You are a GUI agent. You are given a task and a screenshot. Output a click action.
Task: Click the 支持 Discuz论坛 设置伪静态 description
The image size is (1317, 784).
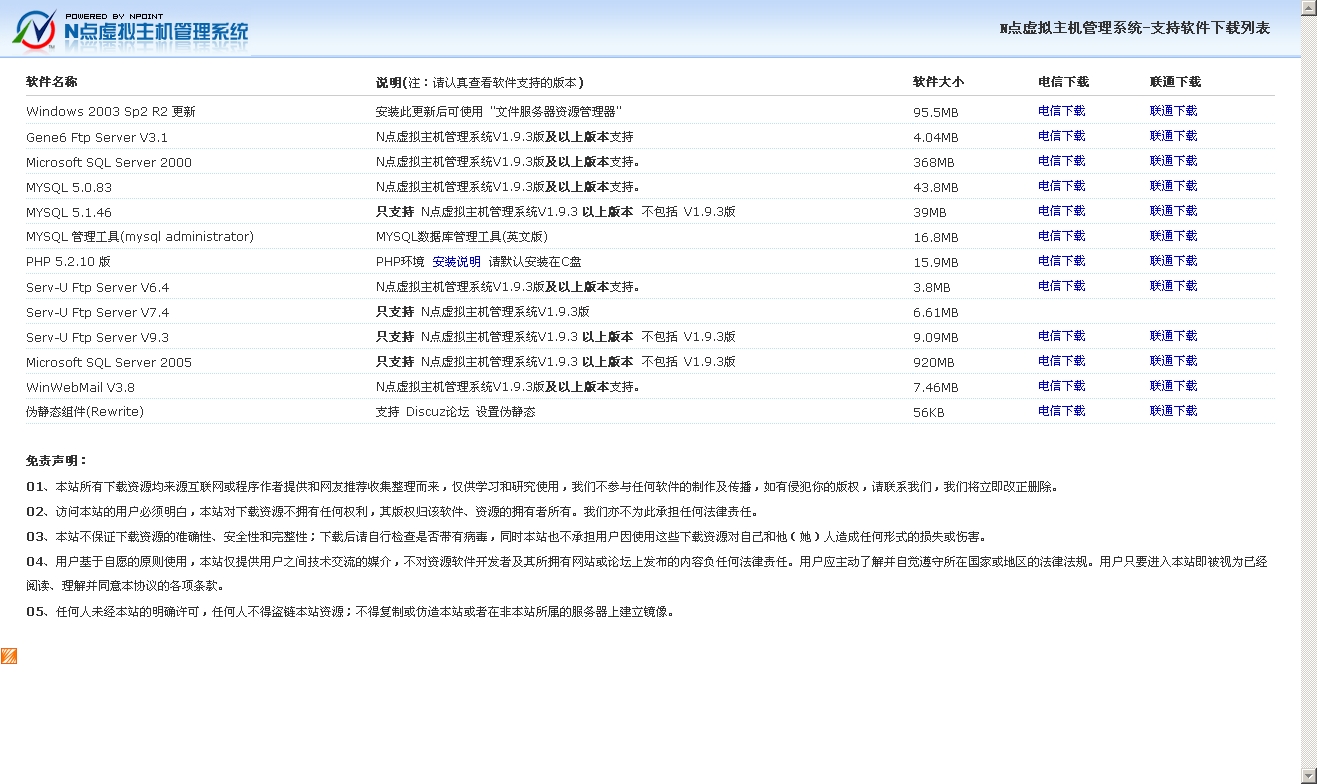click(455, 412)
